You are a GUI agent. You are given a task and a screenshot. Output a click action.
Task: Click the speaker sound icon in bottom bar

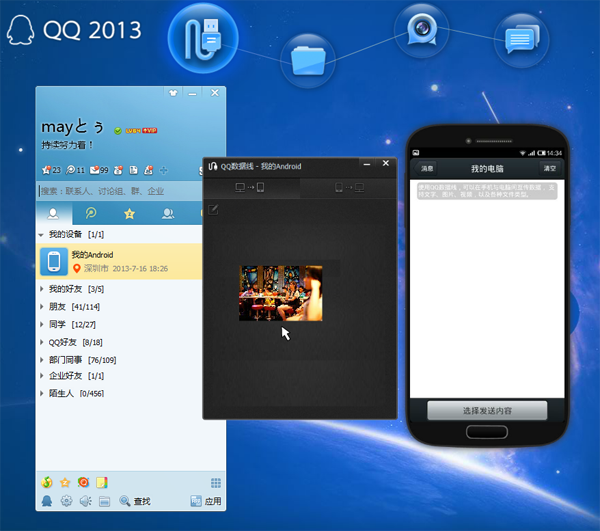coord(85,500)
